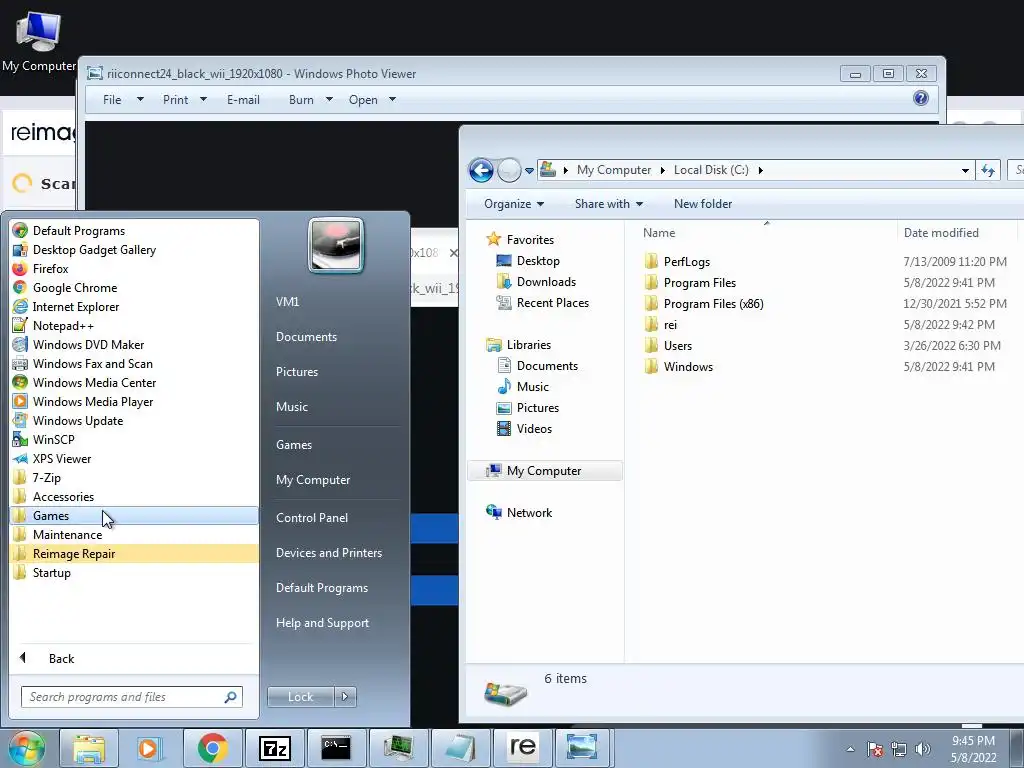Launch WinSCP

click(134, 440)
